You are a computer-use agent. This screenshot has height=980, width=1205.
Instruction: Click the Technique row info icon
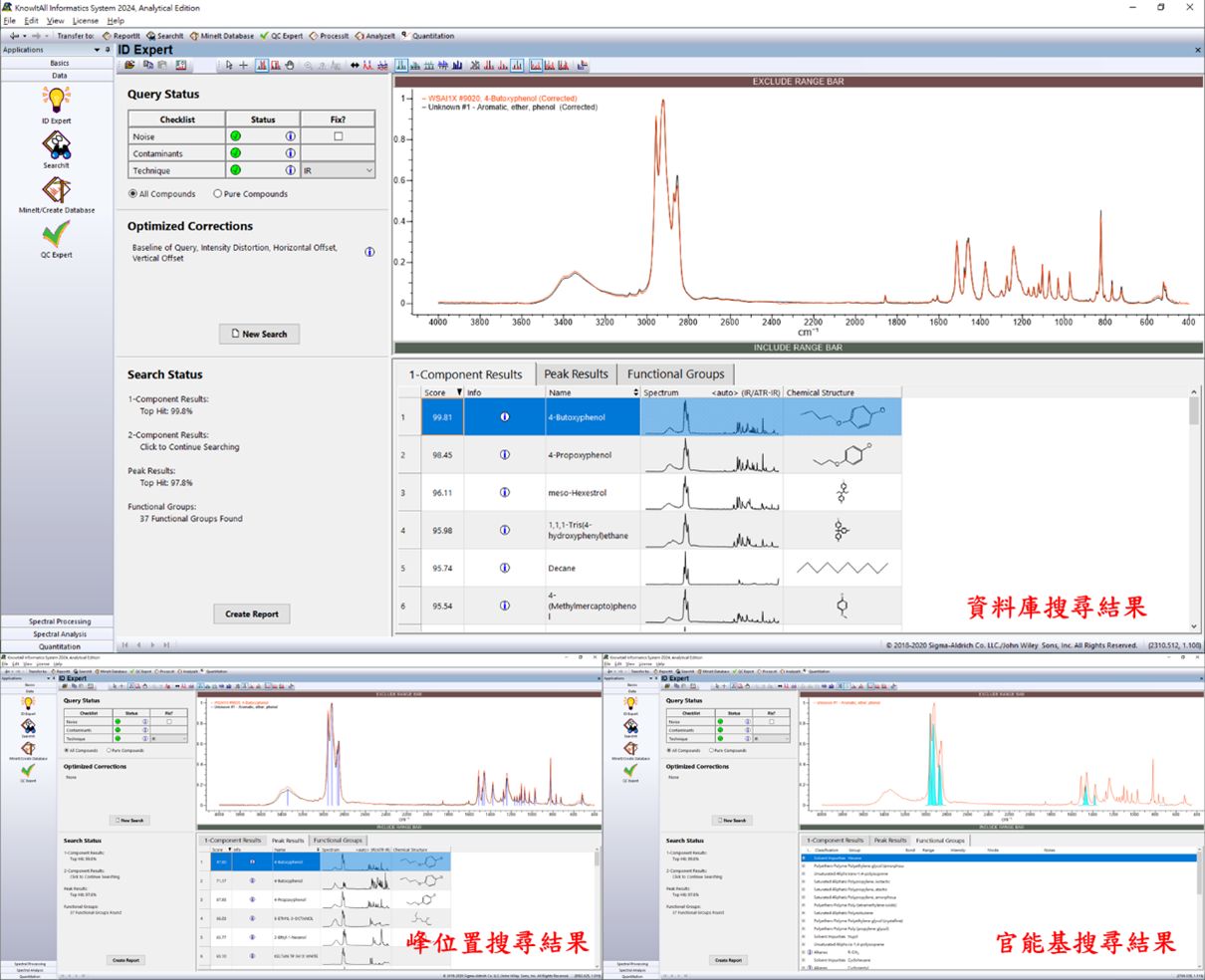point(291,170)
